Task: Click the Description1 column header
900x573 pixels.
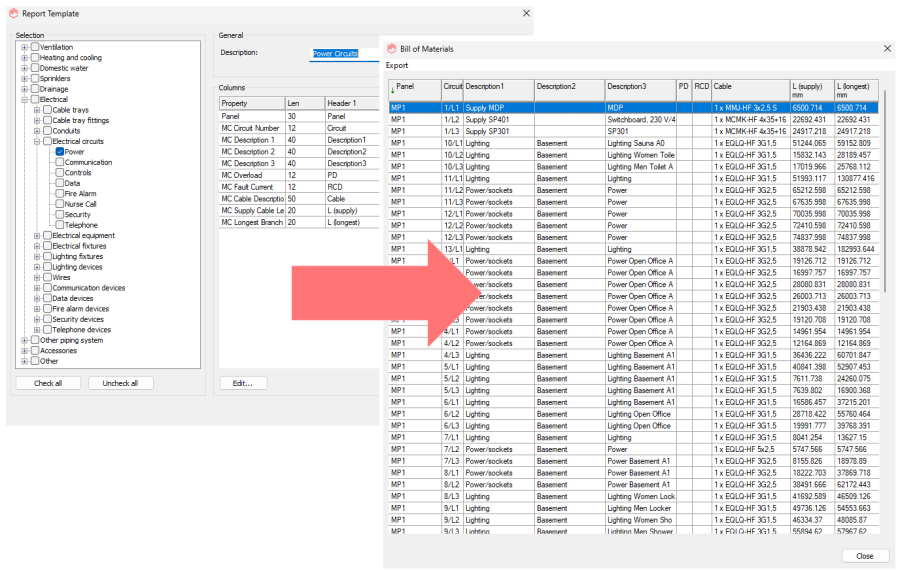Action: pos(499,90)
